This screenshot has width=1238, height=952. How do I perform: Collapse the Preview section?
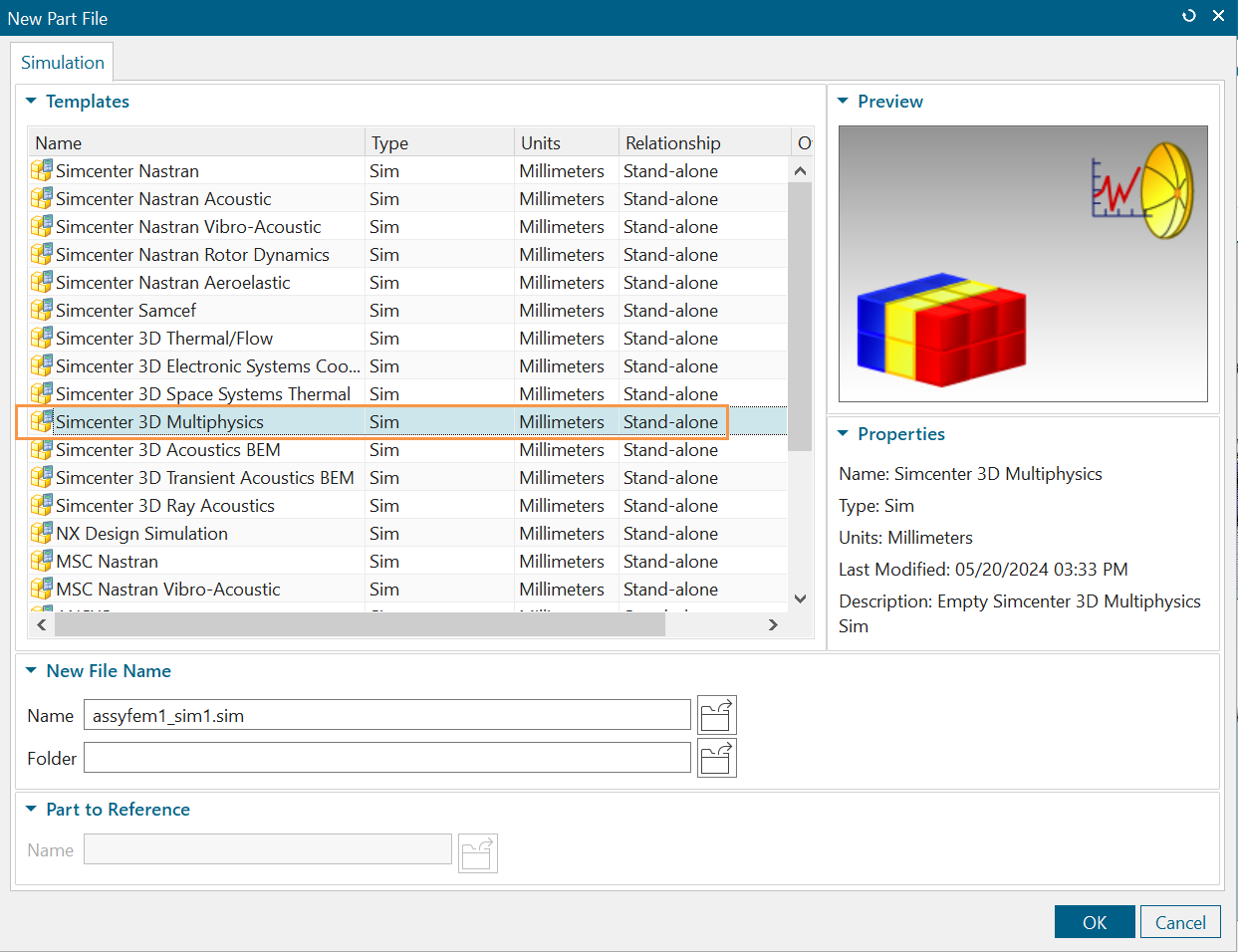pos(843,102)
